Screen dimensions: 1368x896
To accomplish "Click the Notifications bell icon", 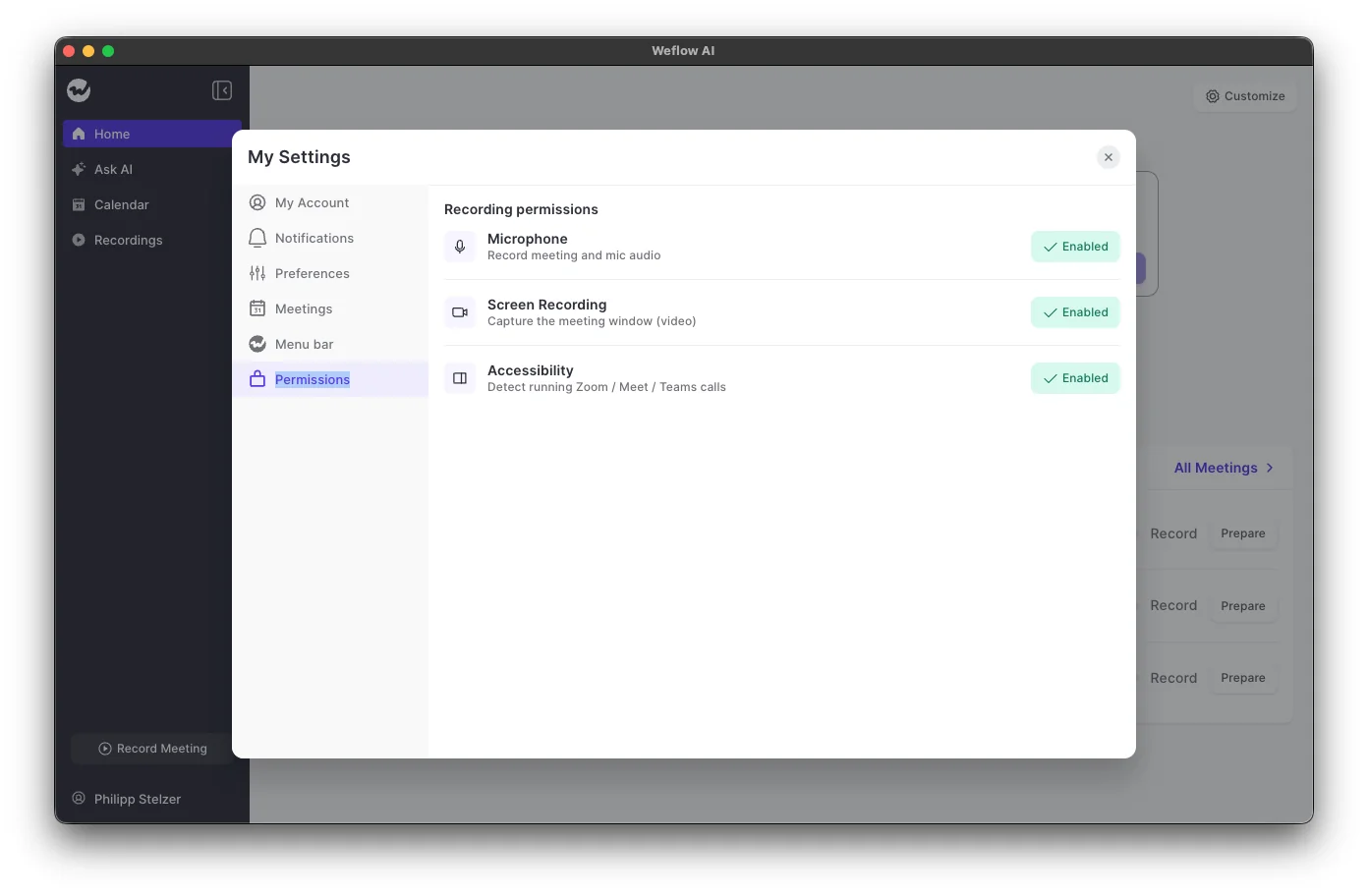I will (x=257, y=238).
